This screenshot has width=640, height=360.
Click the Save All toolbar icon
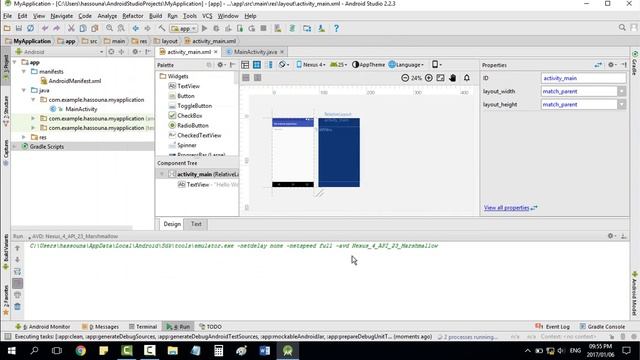[x=19, y=28]
